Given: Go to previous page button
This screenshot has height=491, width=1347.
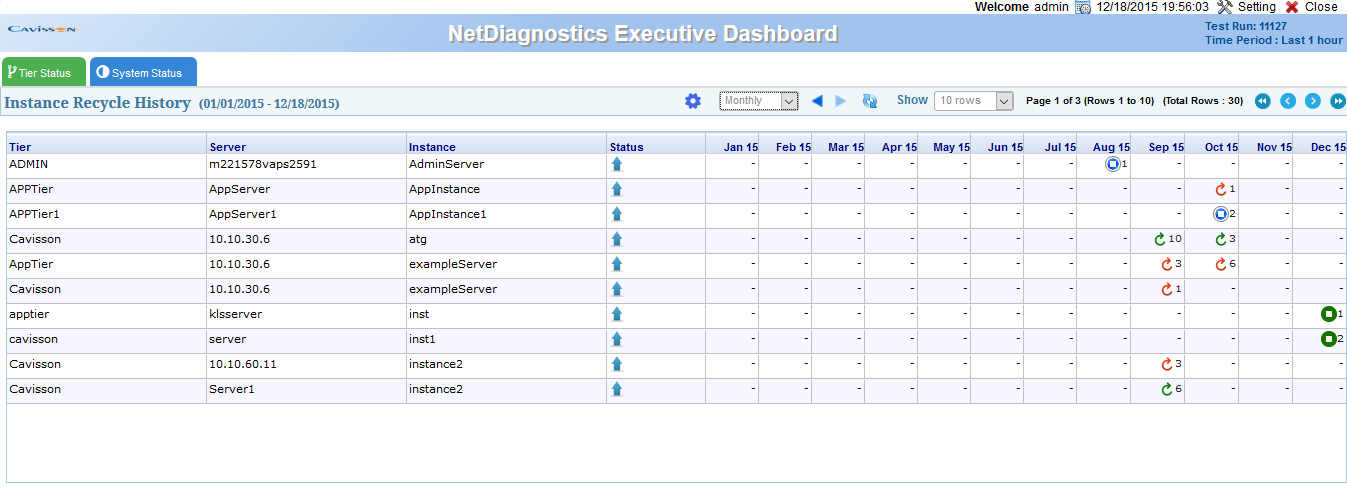Looking at the screenshot, I should pyautogui.click(x=1288, y=101).
